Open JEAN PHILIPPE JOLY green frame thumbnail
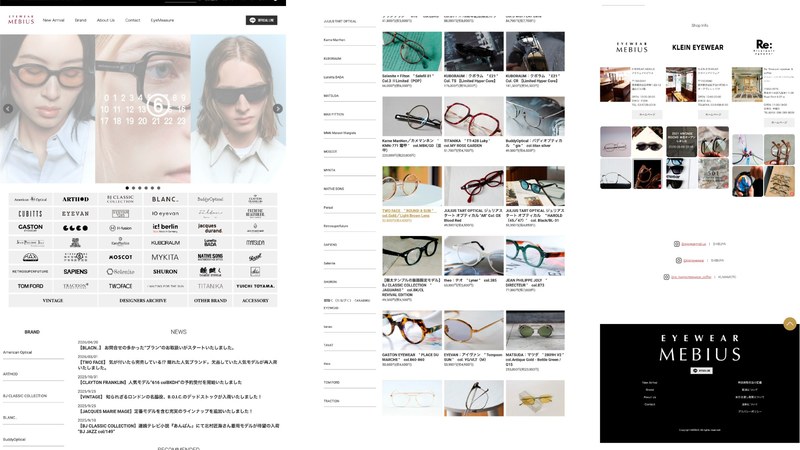This screenshot has height=450, width=800. coord(535,256)
